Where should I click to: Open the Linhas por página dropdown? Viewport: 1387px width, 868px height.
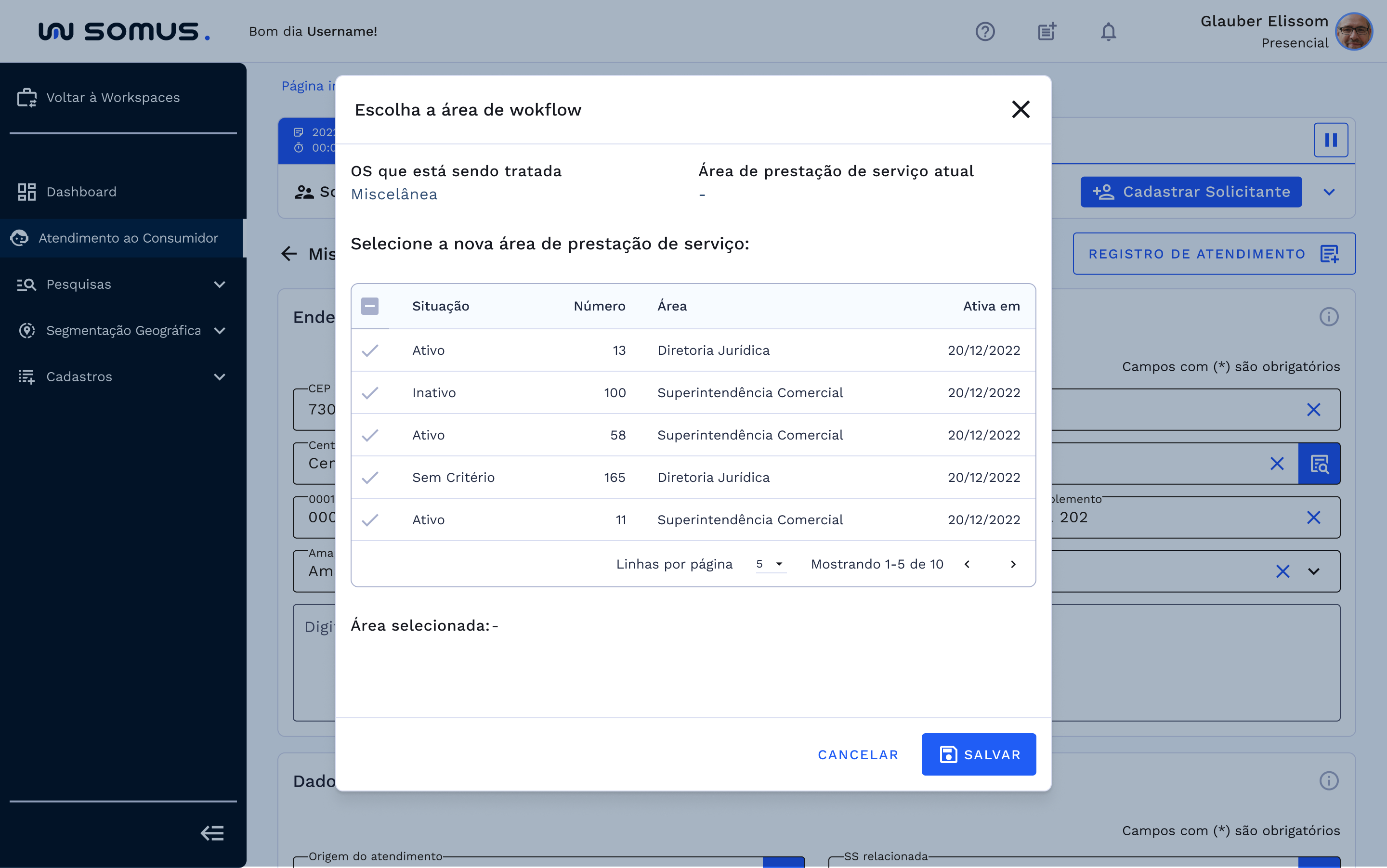pos(770,564)
